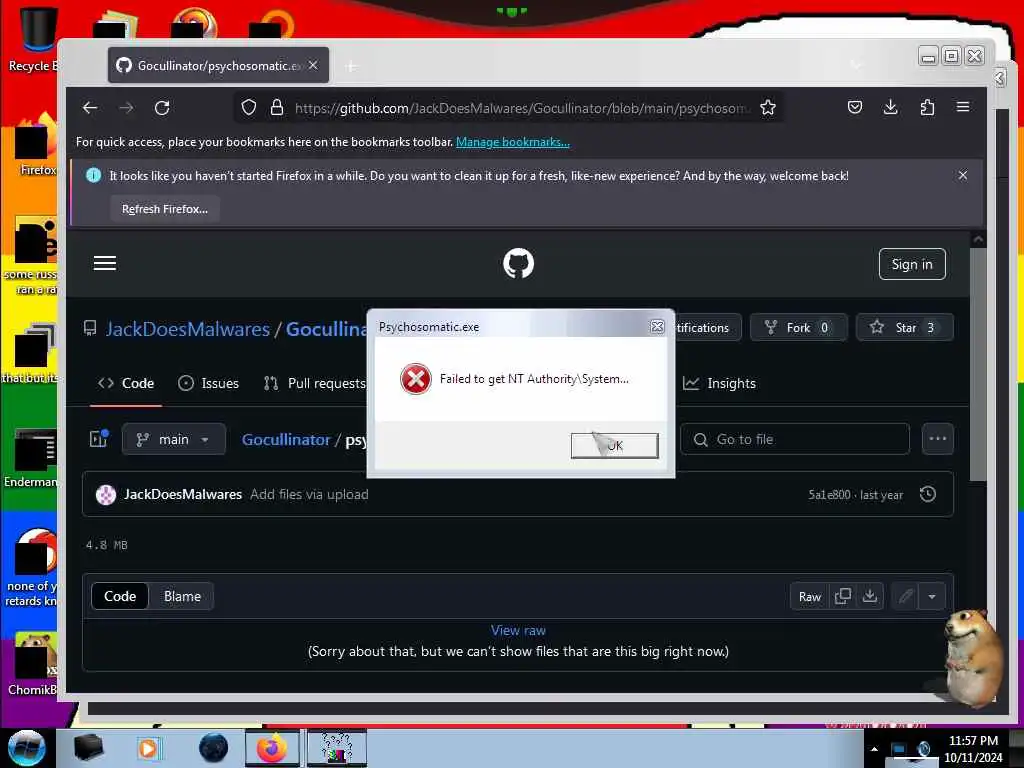
Task: Click the padlock site info icon
Action: [277, 108]
